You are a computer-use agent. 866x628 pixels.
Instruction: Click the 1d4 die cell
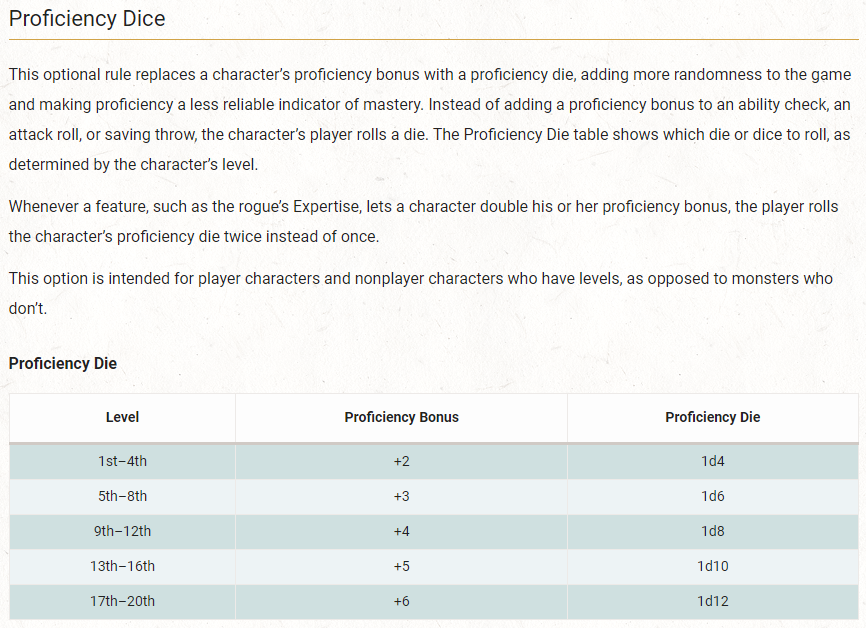pos(712,461)
